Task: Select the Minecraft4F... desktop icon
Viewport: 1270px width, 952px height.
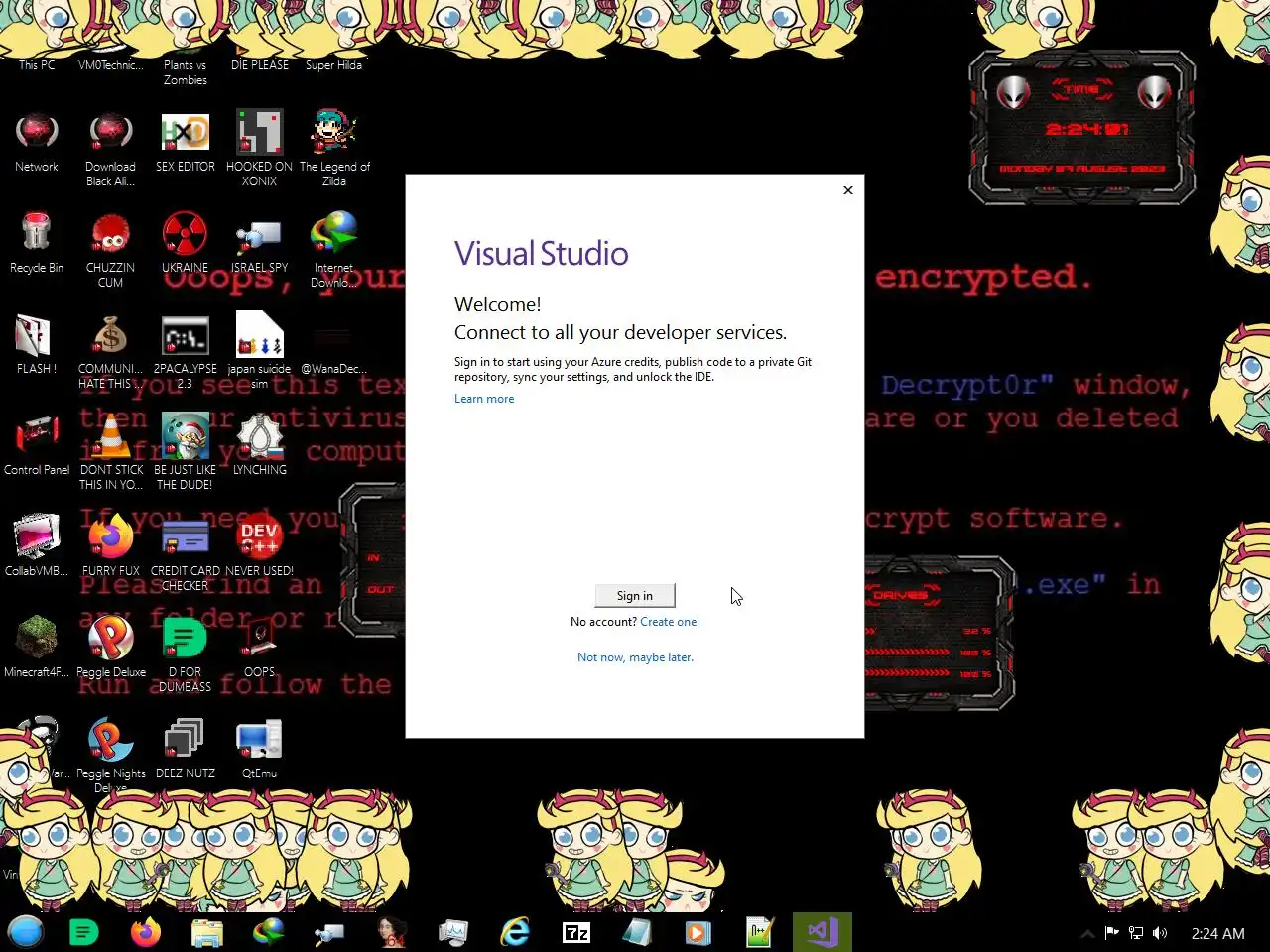Action: tap(37, 647)
